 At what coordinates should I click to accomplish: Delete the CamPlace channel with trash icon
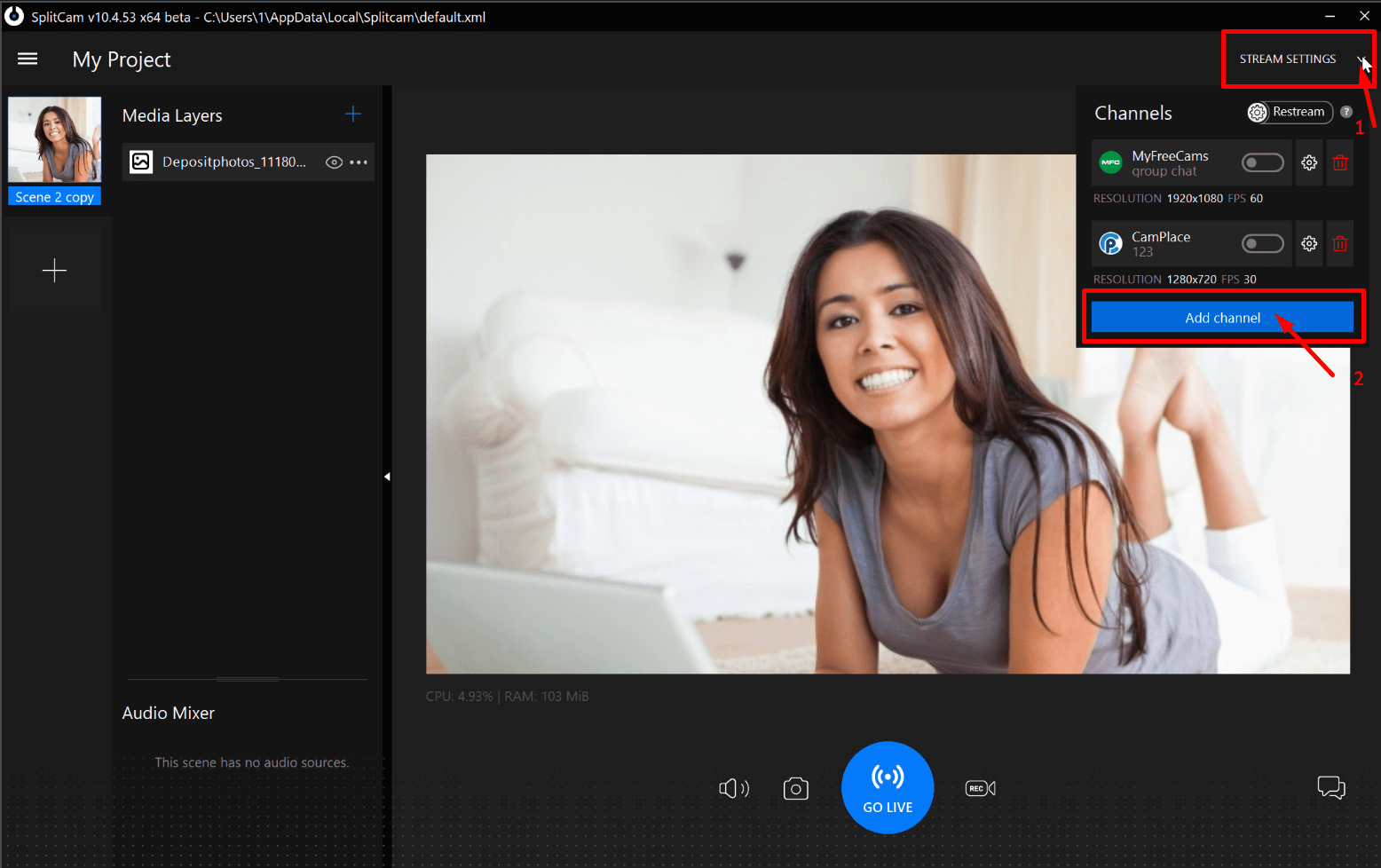(x=1339, y=243)
